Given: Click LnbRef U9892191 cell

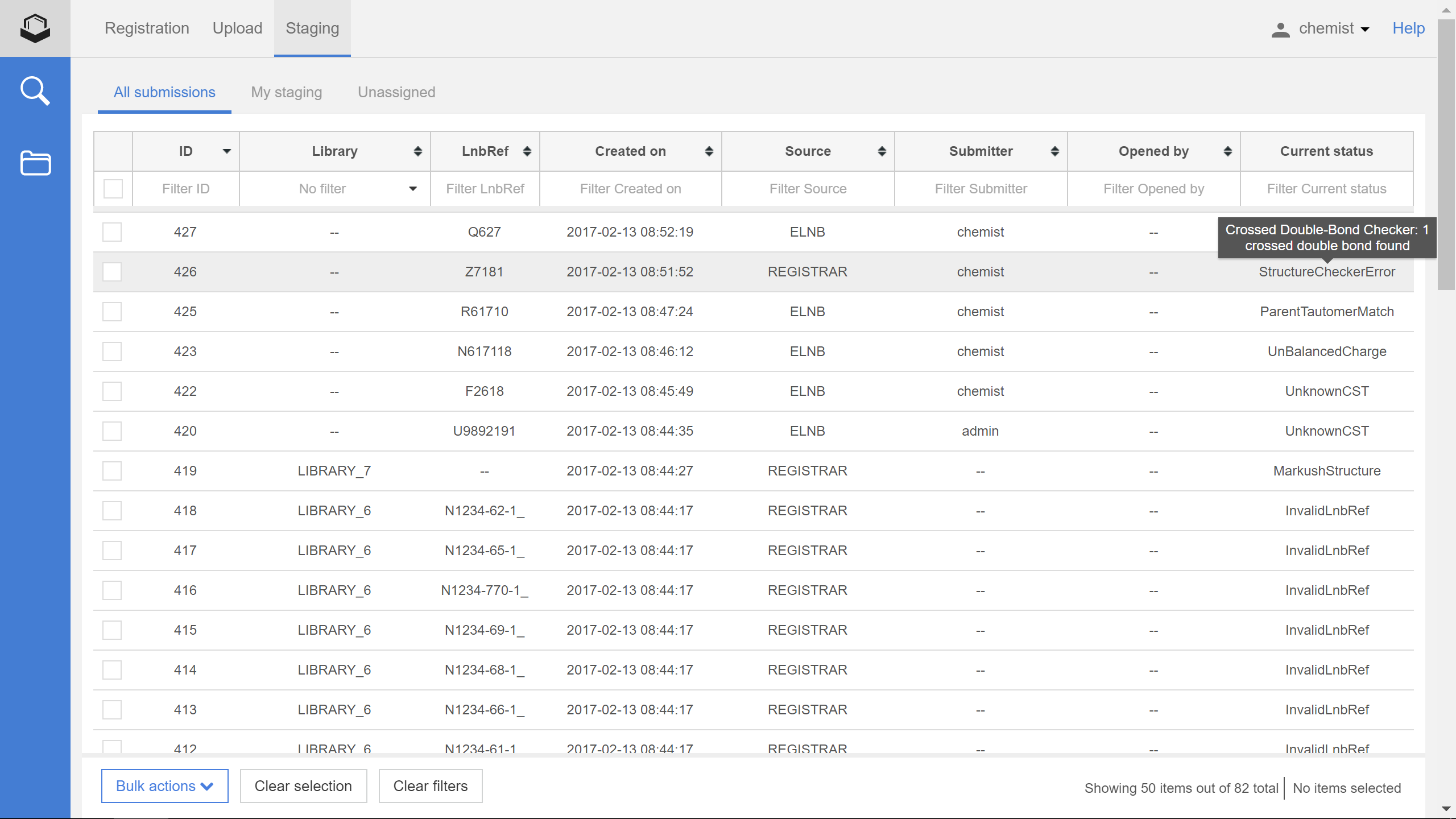Looking at the screenshot, I should click(485, 431).
